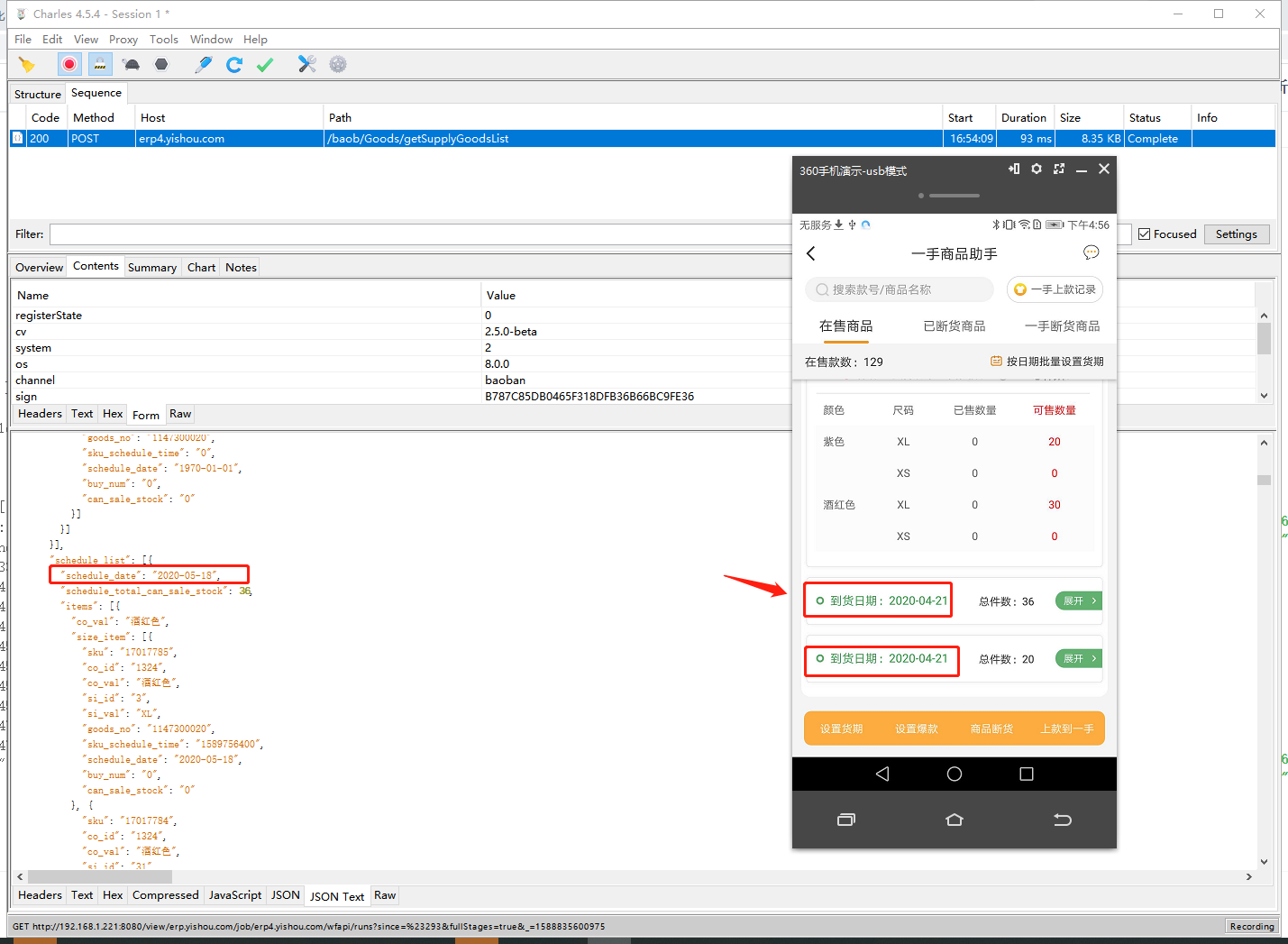This screenshot has height=944, width=1288.
Task: Click the green Validate checkmark icon
Action: 265,64
